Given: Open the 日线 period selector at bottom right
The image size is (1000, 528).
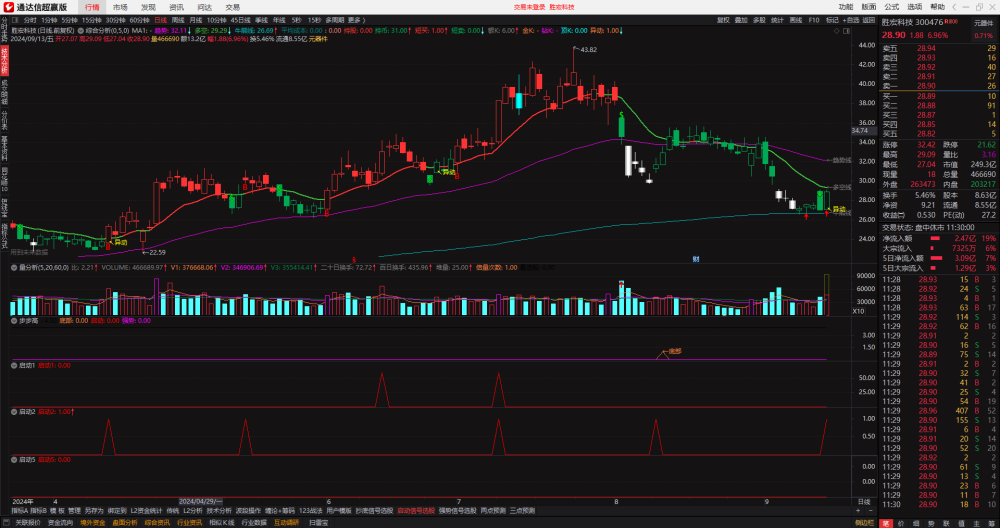Looking at the screenshot, I should [863, 502].
